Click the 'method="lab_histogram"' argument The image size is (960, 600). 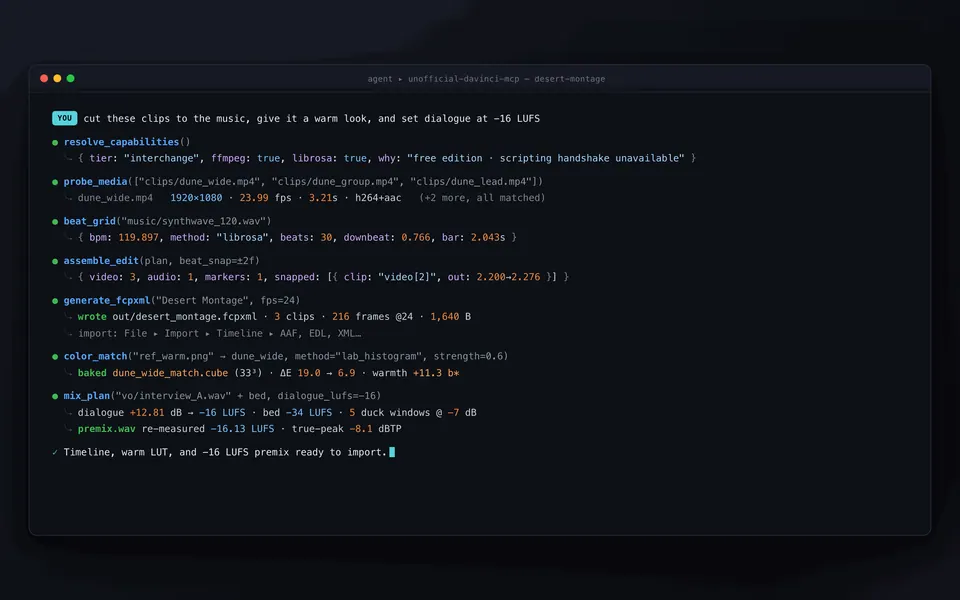coord(358,356)
